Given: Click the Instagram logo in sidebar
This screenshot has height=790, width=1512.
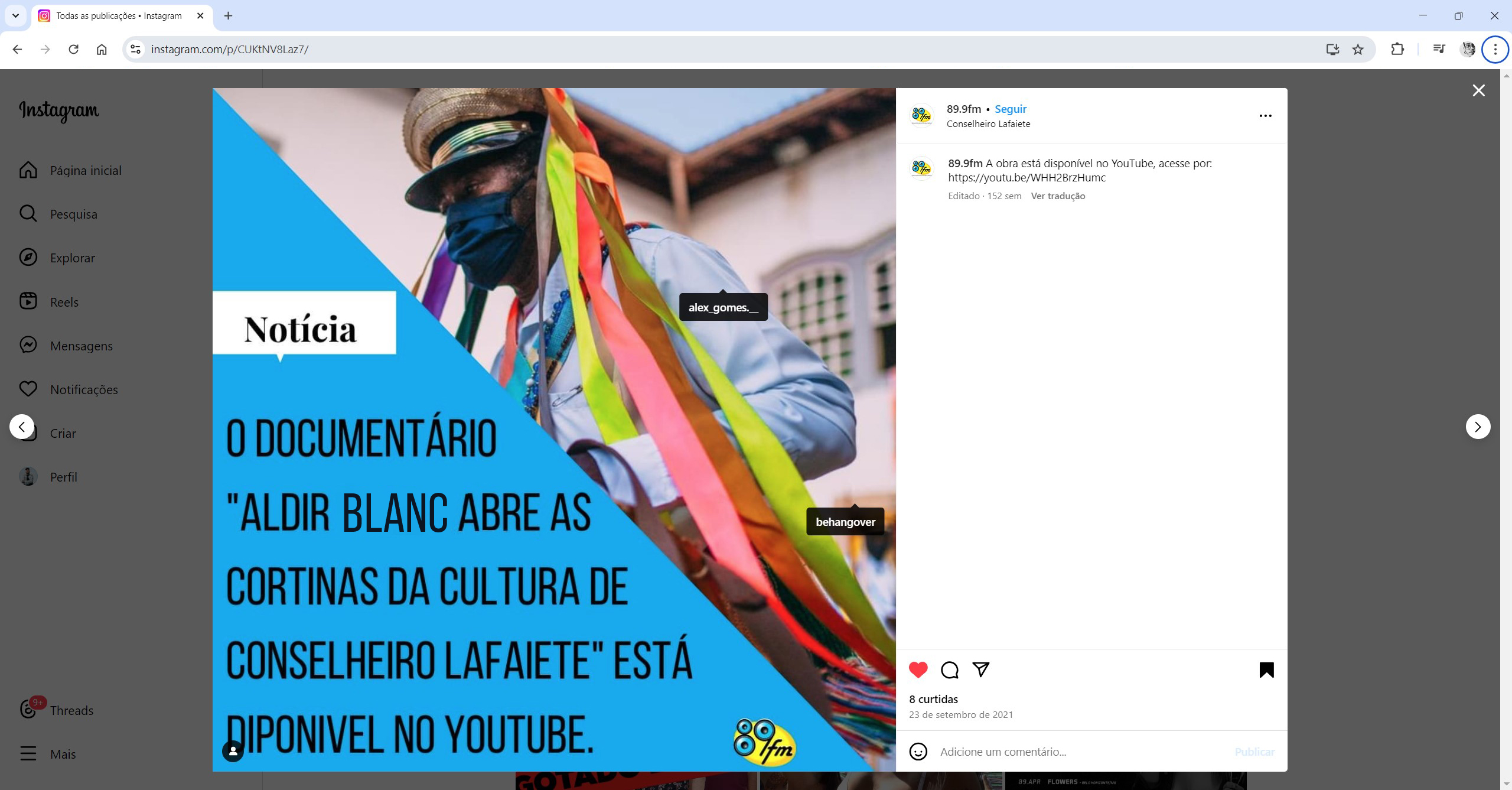Looking at the screenshot, I should coord(59,110).
